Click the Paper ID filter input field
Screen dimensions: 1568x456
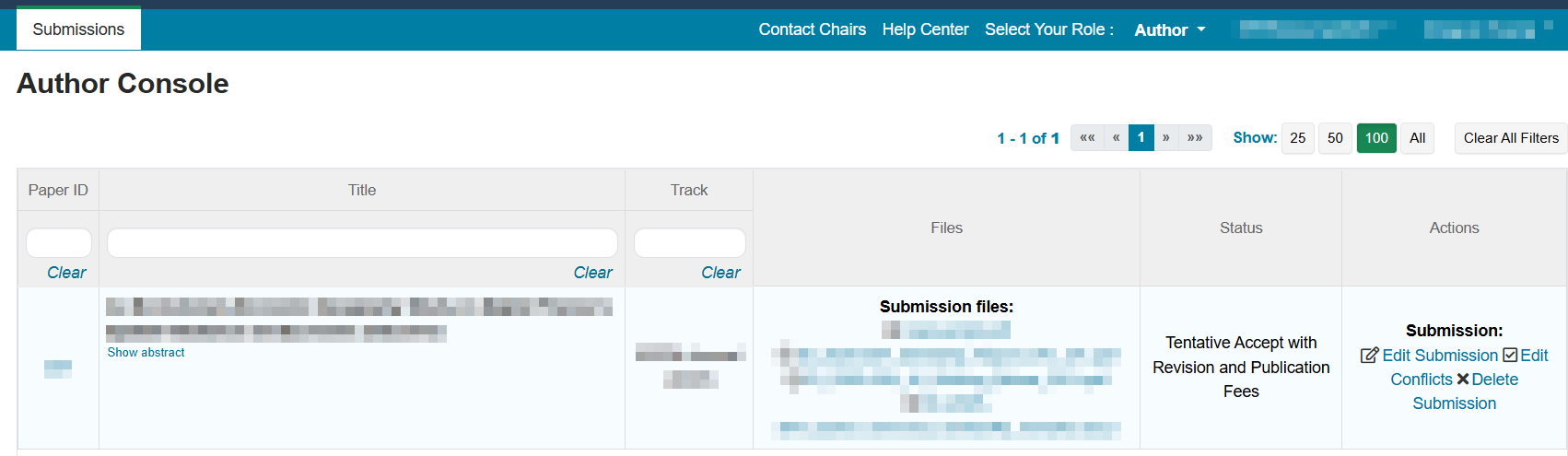58,243
